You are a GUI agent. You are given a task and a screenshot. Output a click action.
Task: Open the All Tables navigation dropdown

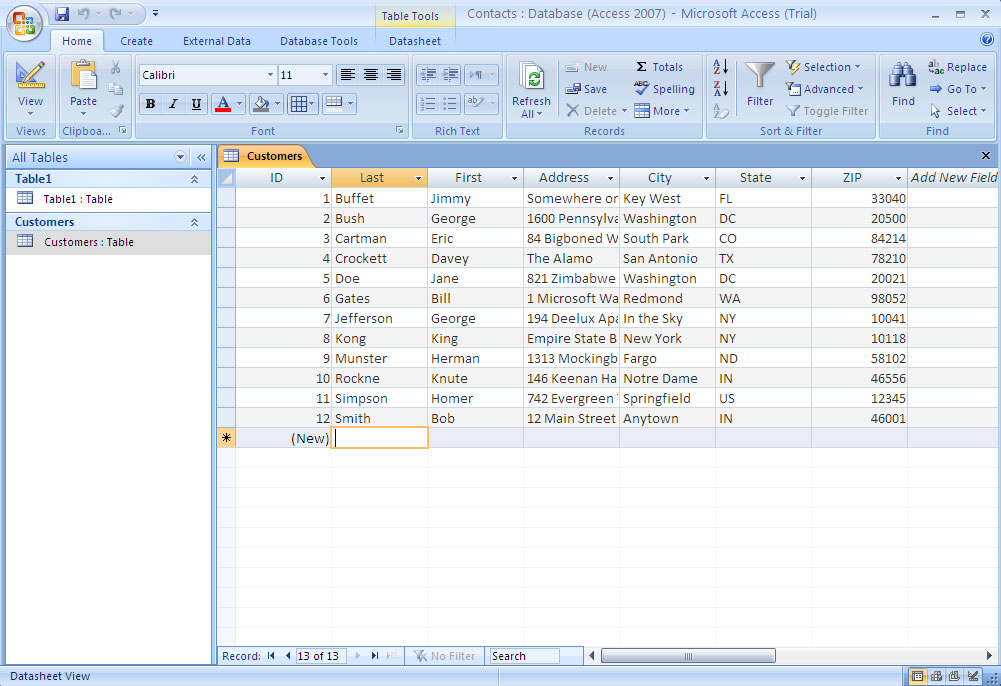point(180,157)
